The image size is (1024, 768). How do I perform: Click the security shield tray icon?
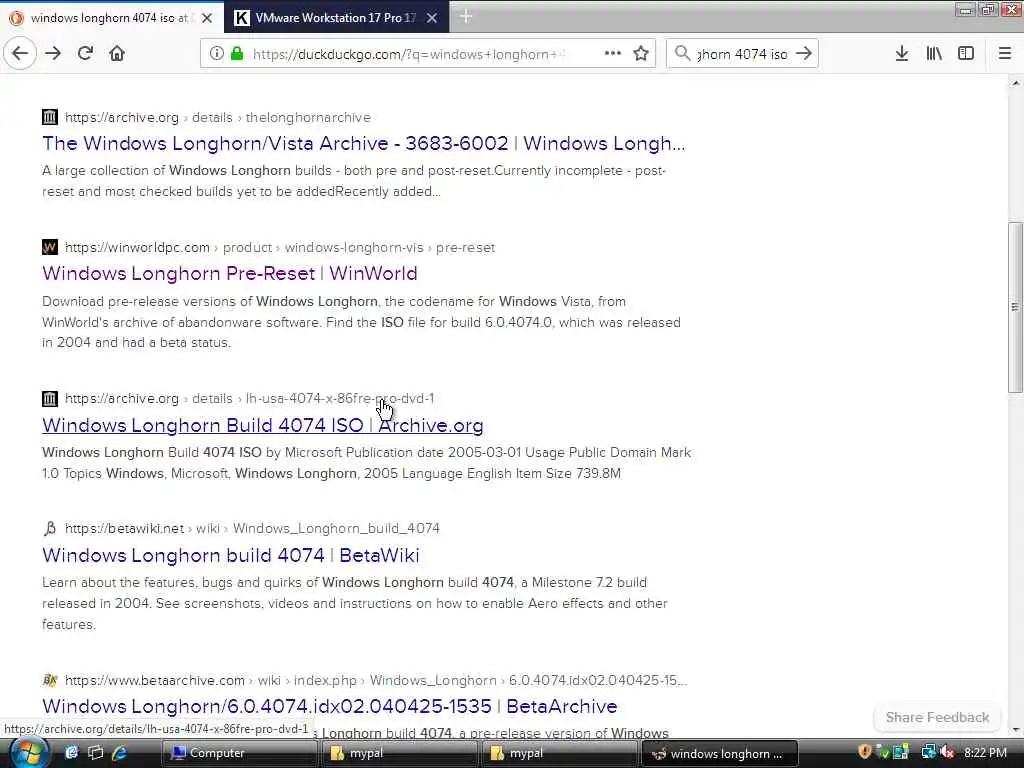pyautogui.click(x=865, y=752)
